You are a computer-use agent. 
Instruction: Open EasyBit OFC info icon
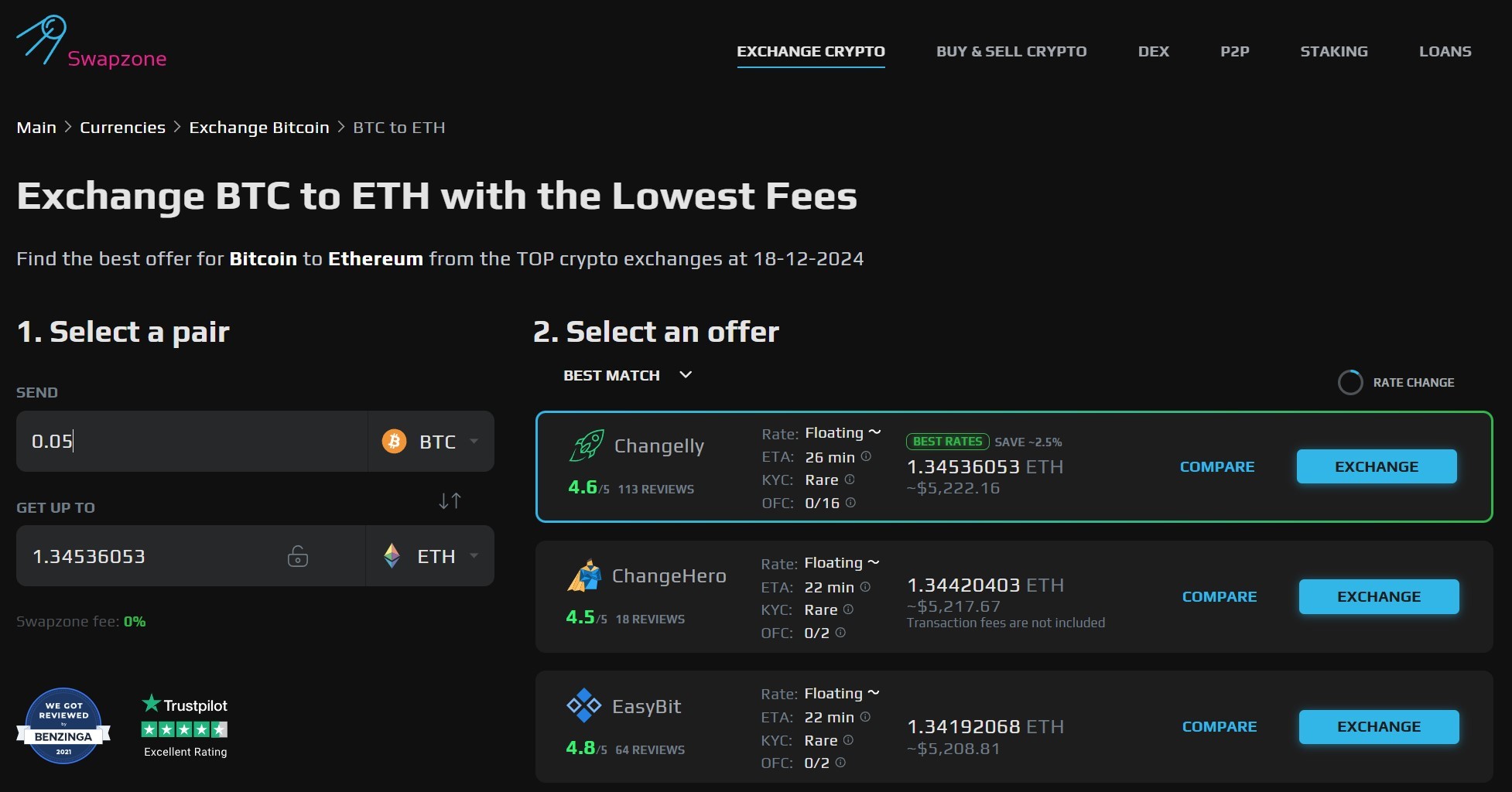tap(840, 763)
